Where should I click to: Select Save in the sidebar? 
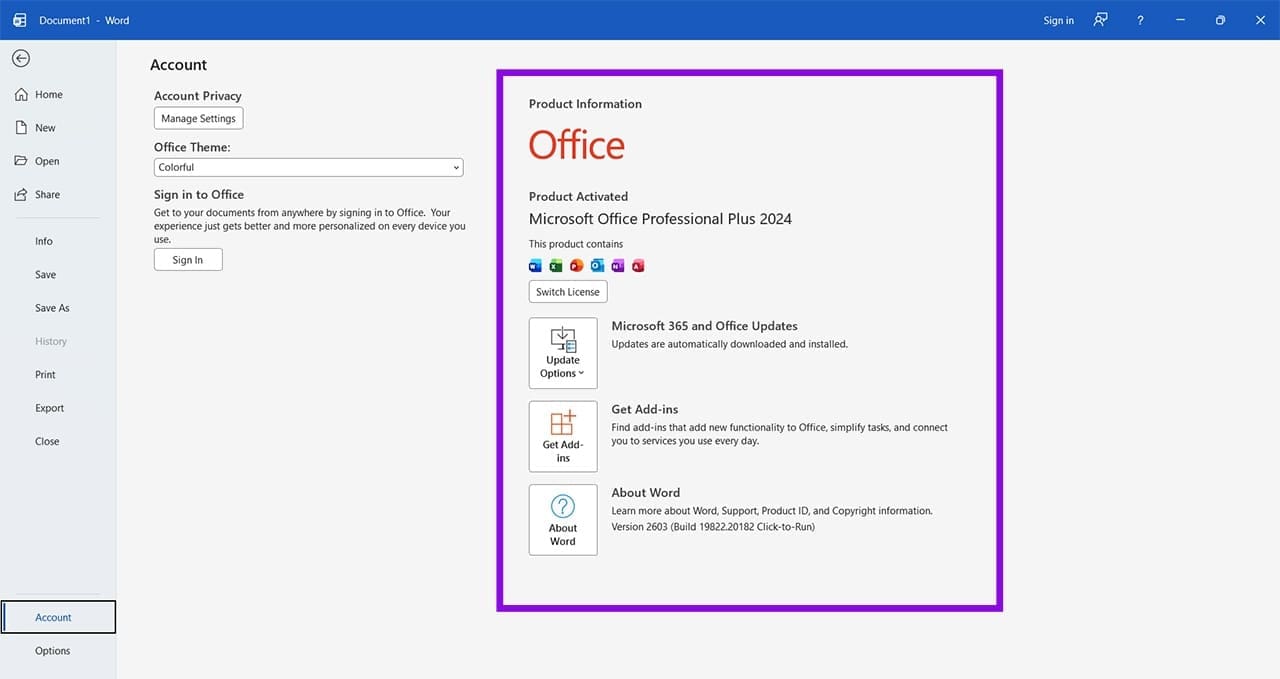46,275
